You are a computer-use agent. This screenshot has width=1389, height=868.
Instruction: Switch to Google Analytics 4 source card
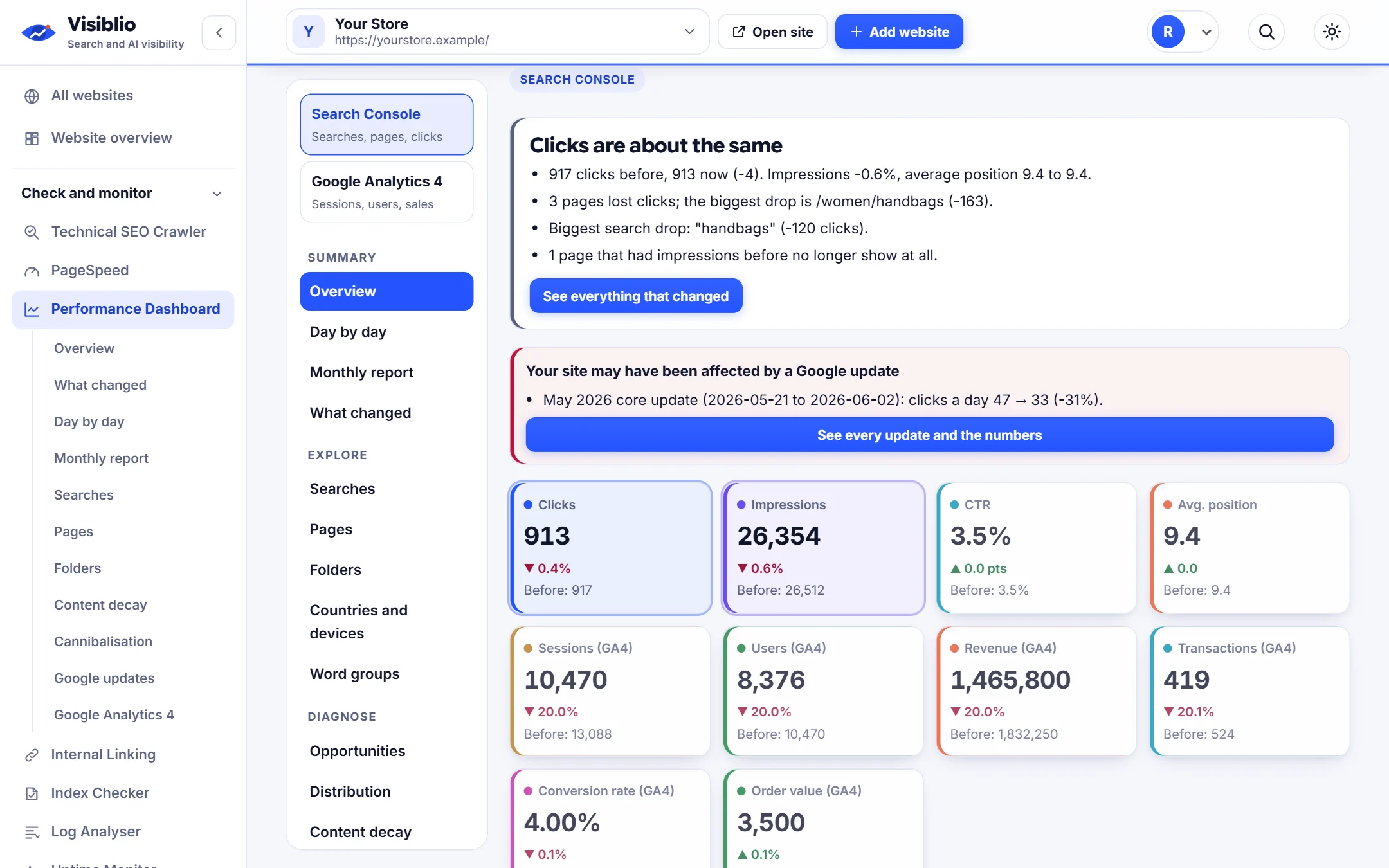pyautogui.click(x=386, y=192)
